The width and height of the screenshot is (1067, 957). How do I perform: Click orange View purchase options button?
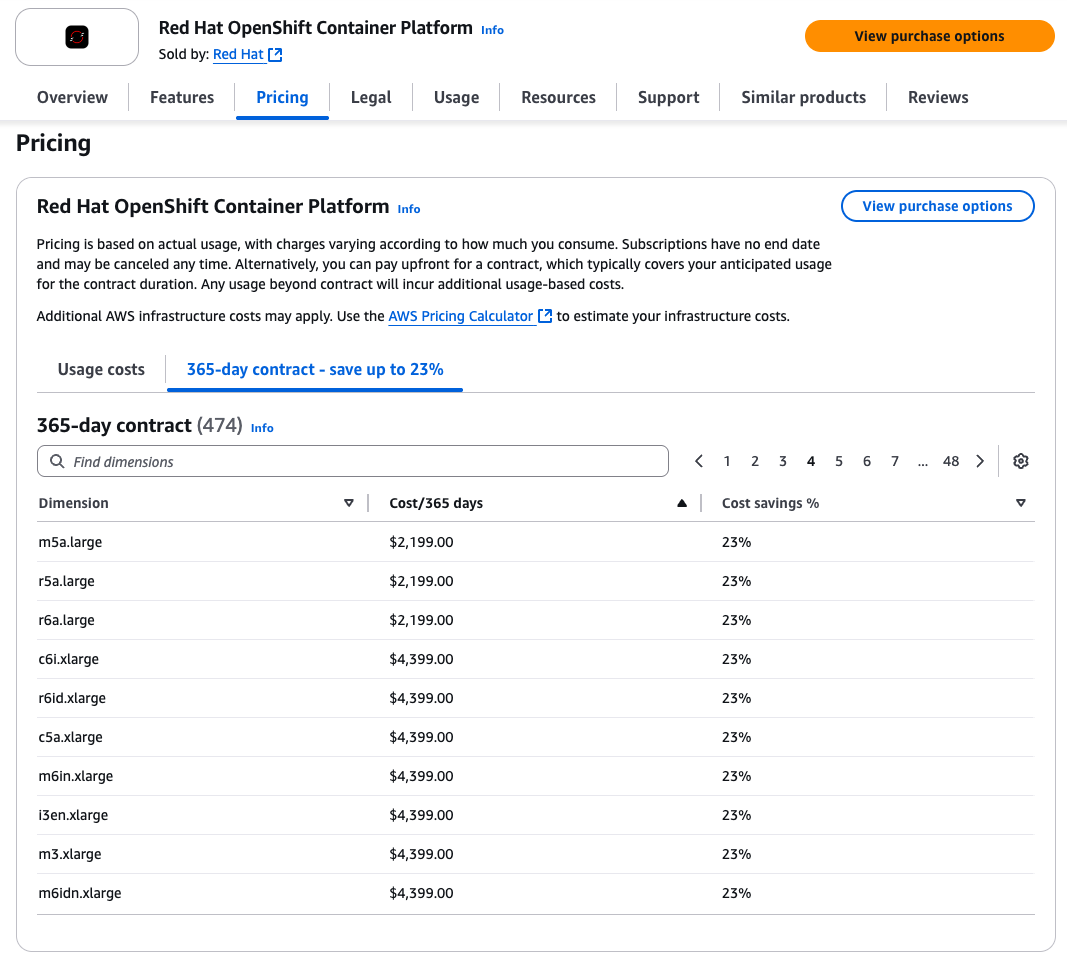(x=929, y=36)
